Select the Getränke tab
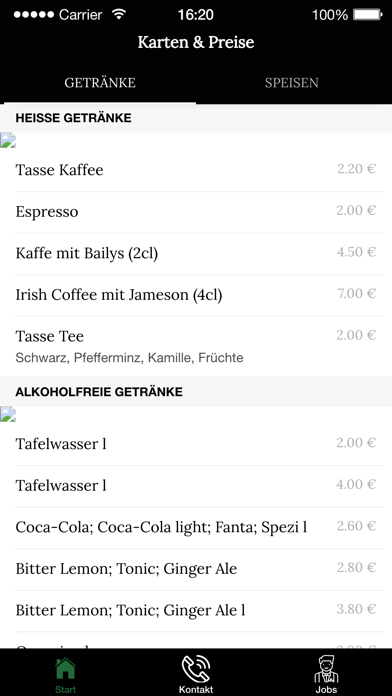Screen dimensions: 392x696 pyautogui.click(x=100, y=83)
